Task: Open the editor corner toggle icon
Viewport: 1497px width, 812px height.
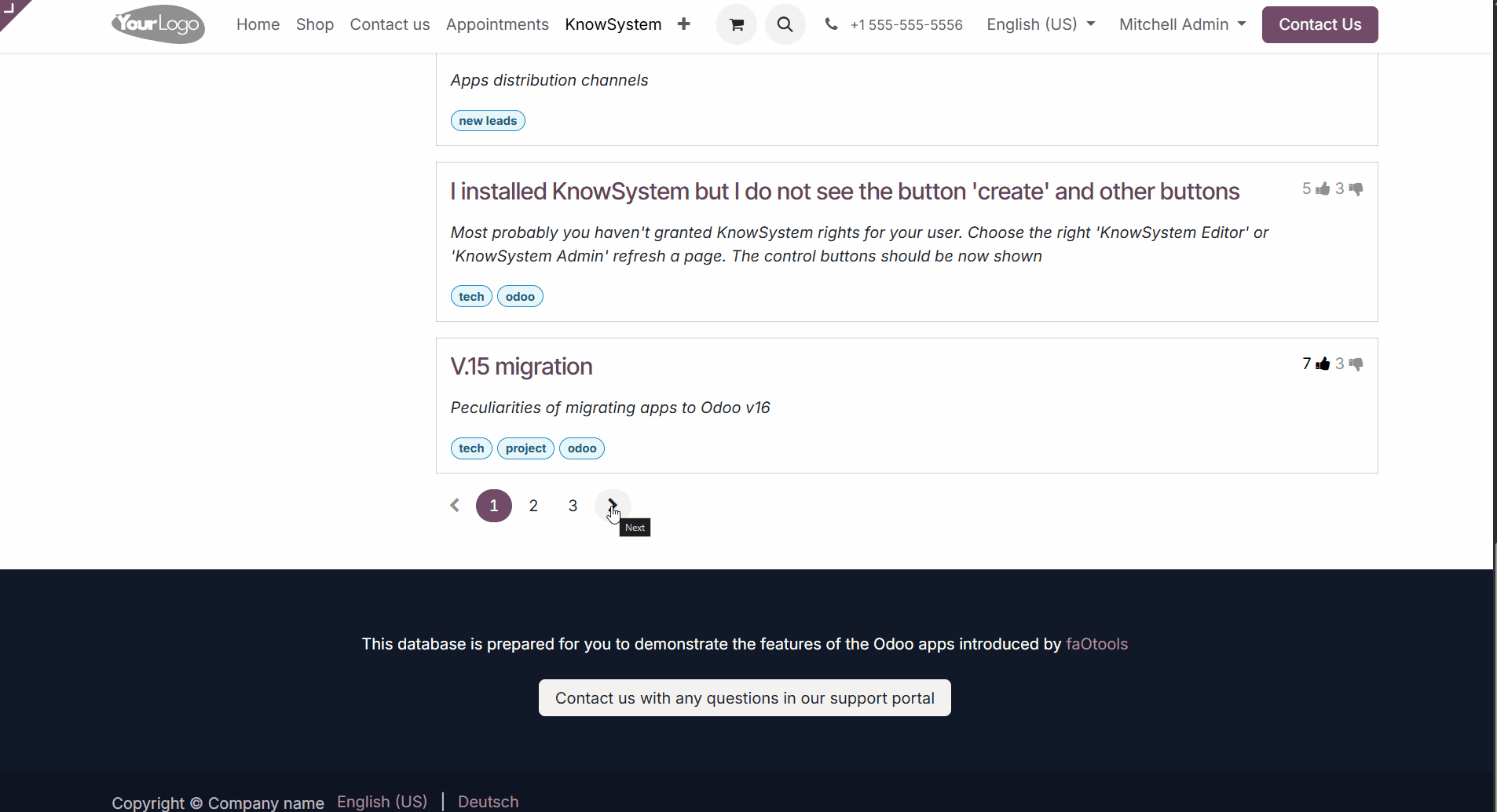Action: tap(11, 9)
